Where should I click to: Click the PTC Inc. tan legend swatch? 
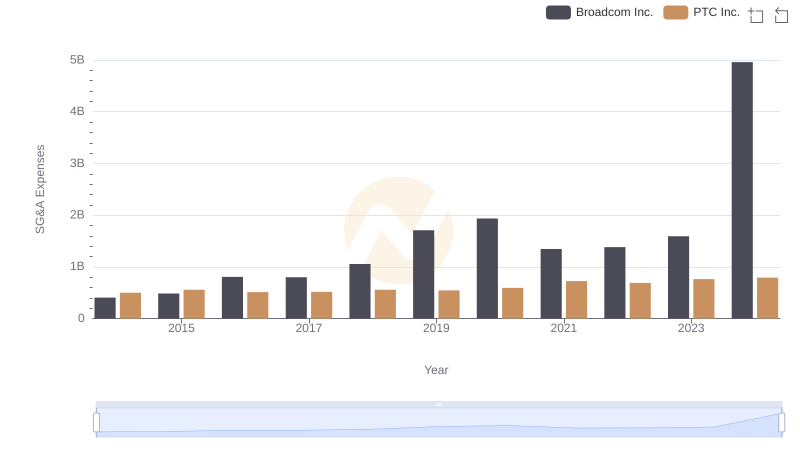676,12
